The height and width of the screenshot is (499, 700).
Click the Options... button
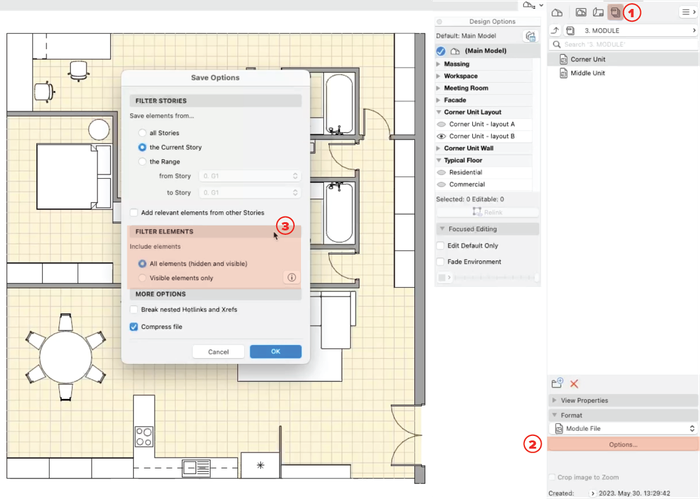[623, 445]
